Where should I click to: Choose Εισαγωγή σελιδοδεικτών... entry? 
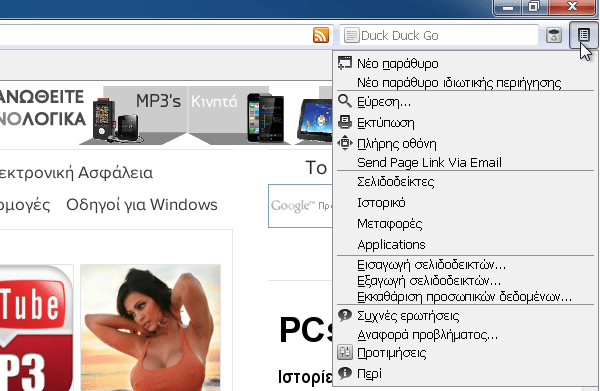465,264
